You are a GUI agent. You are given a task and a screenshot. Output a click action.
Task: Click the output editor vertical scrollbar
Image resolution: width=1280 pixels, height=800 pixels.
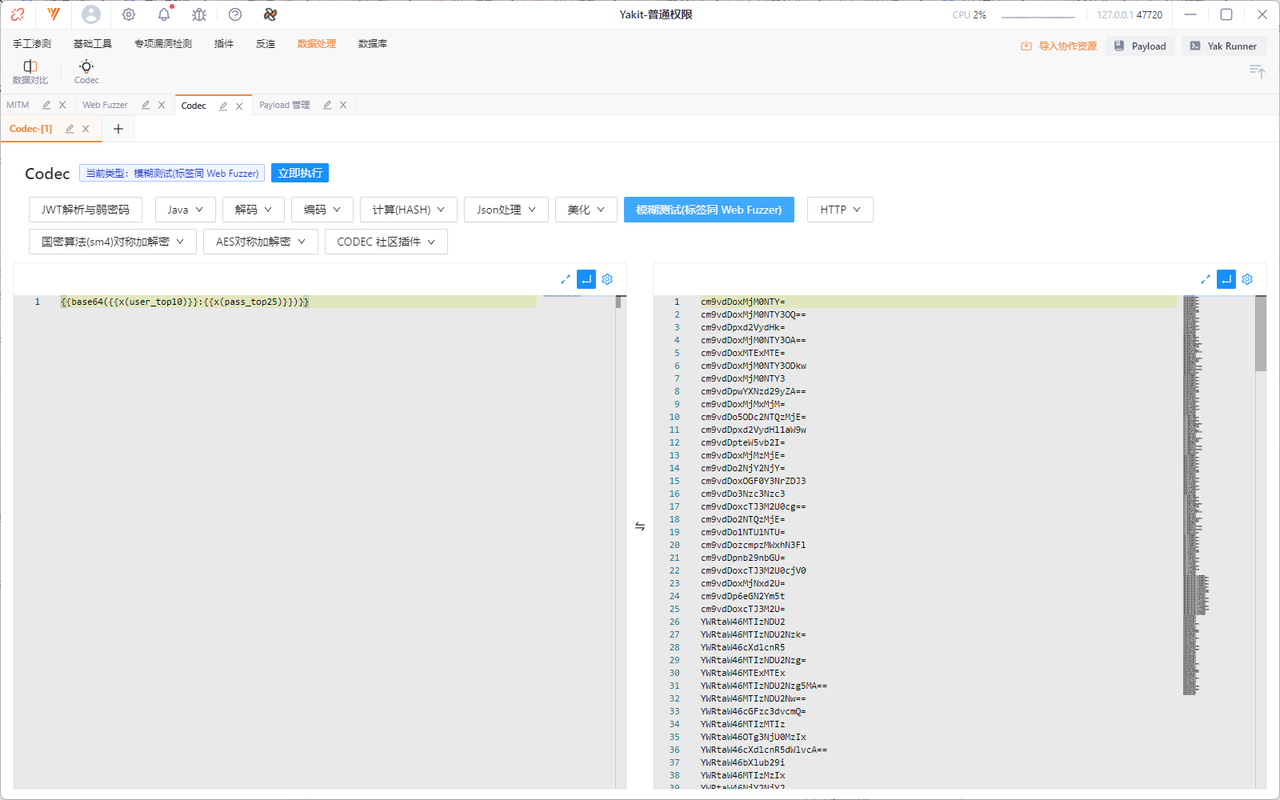1261,333
